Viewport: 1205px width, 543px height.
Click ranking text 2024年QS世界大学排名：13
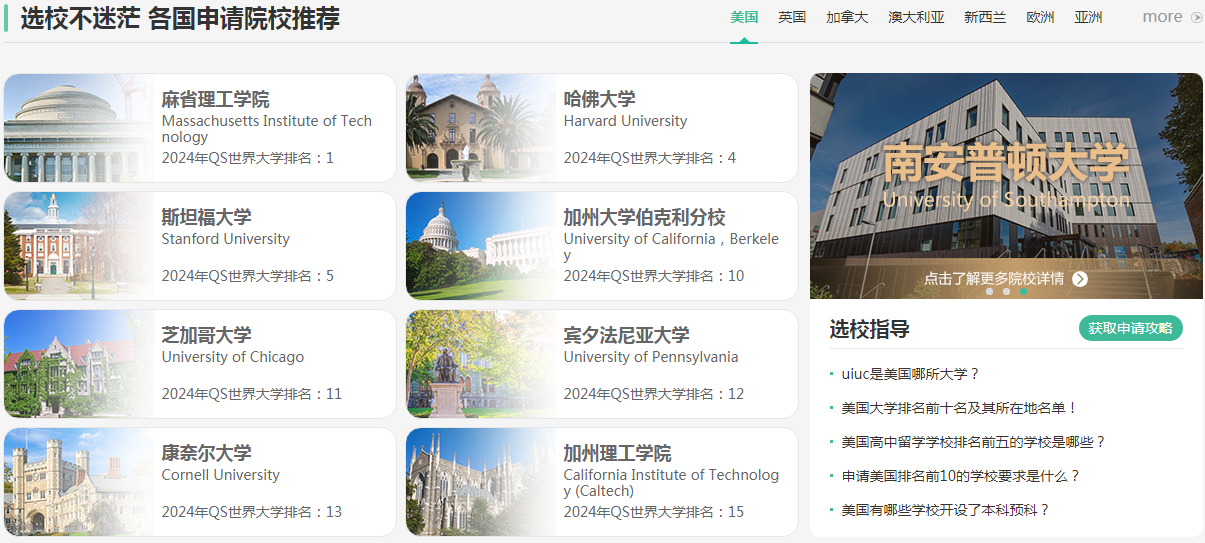click(251, 512)
